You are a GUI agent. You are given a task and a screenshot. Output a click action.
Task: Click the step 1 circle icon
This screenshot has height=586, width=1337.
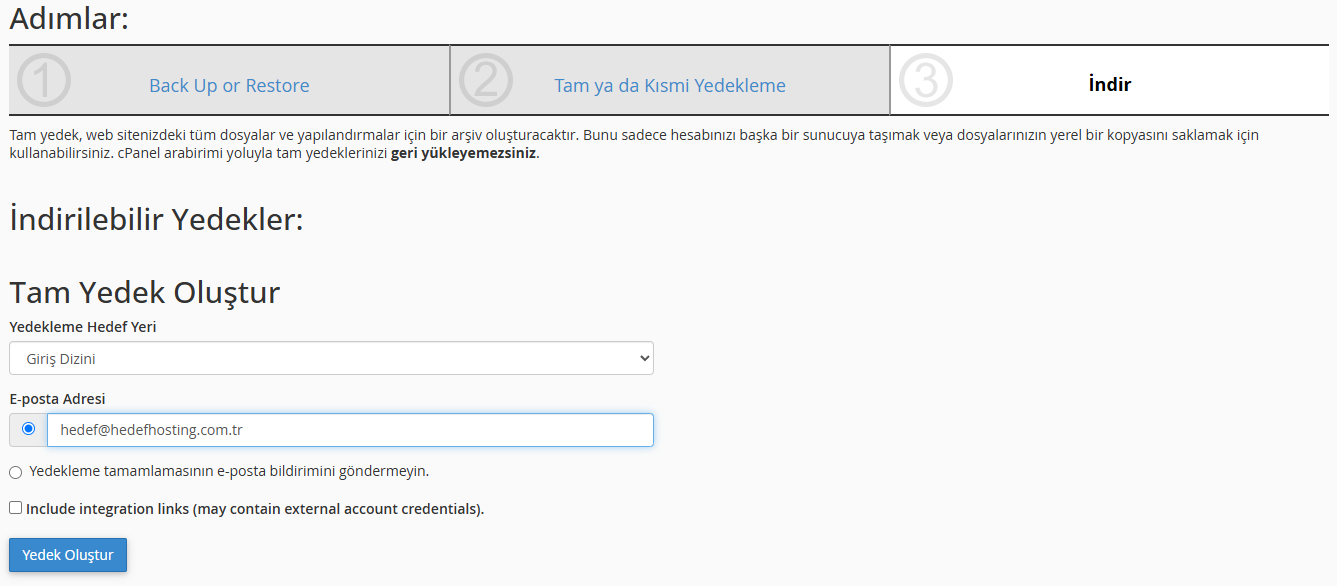pos(44,81)
